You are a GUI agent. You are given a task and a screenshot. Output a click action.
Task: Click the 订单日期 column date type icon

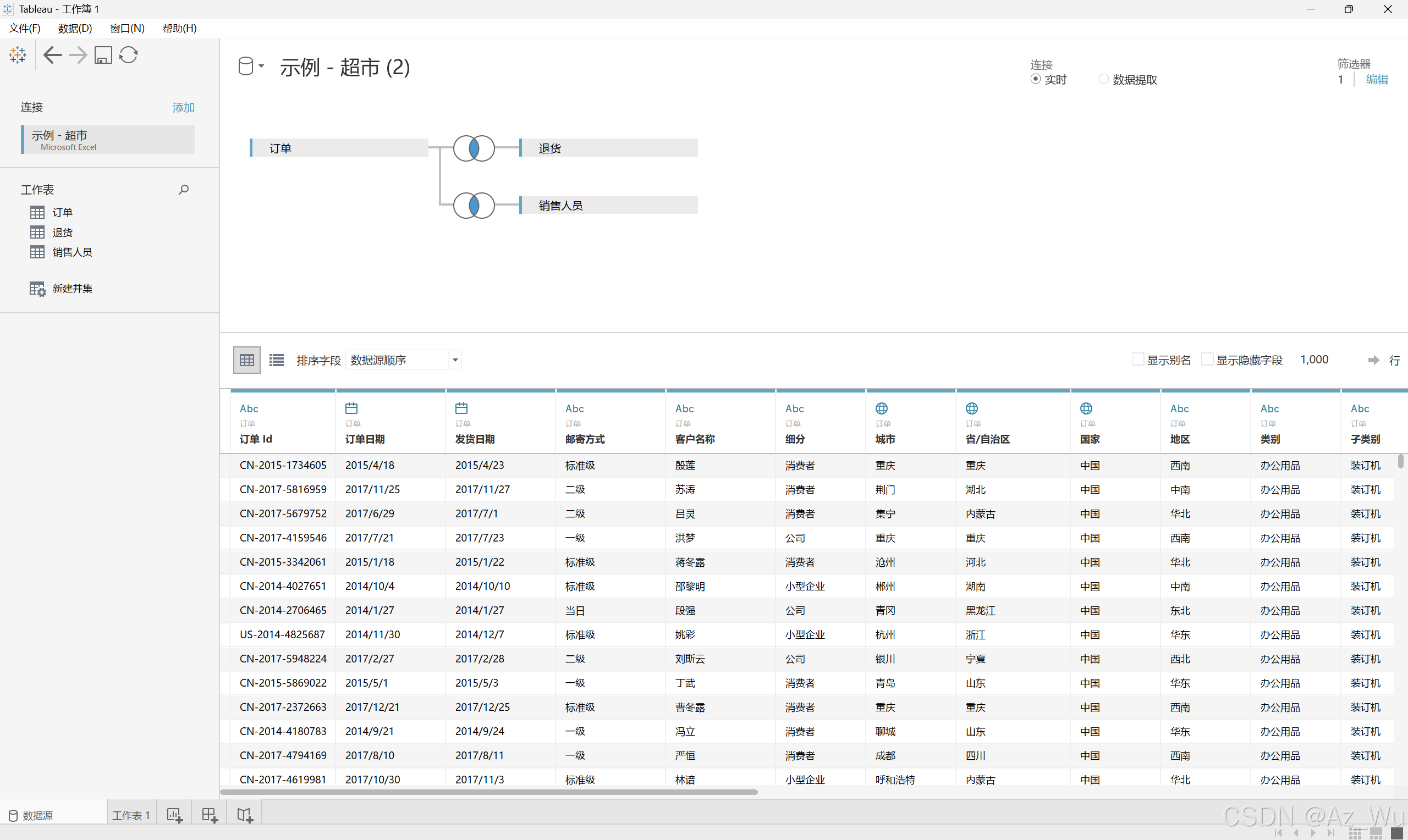coord(351,408)
